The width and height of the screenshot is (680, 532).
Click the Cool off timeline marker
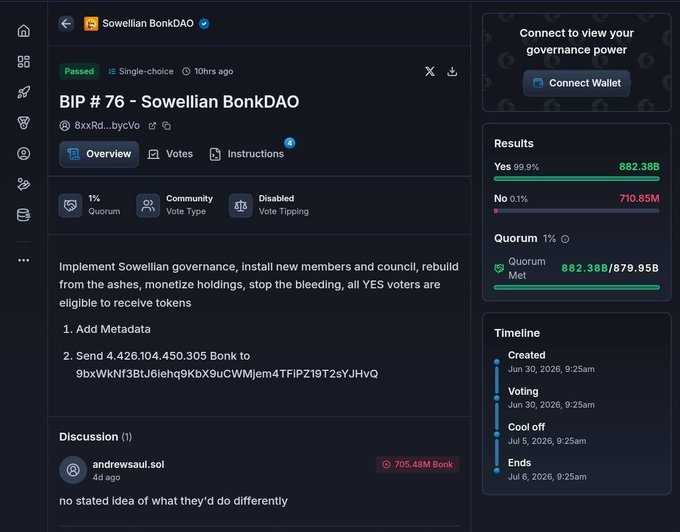click(x=497, y=434)
